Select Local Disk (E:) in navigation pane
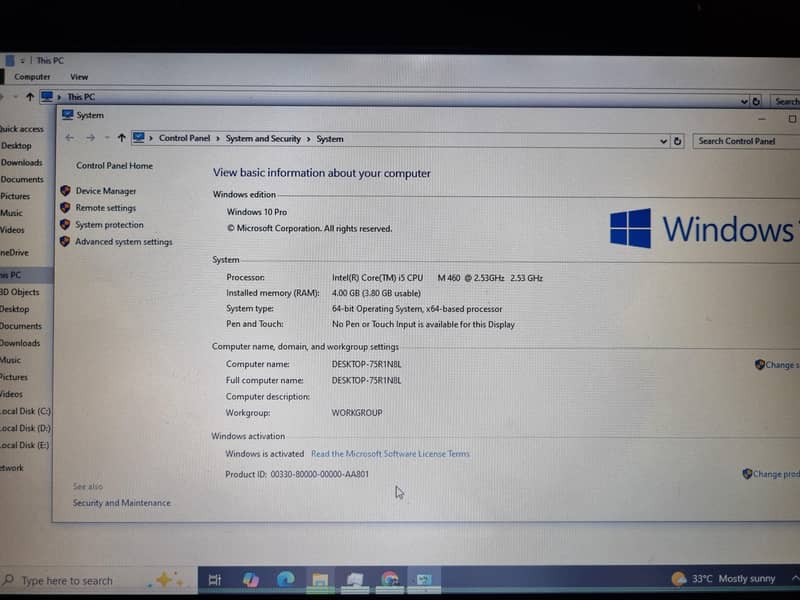Image resolution: width=800 pixels, height=600 pixels. (24, 445)
